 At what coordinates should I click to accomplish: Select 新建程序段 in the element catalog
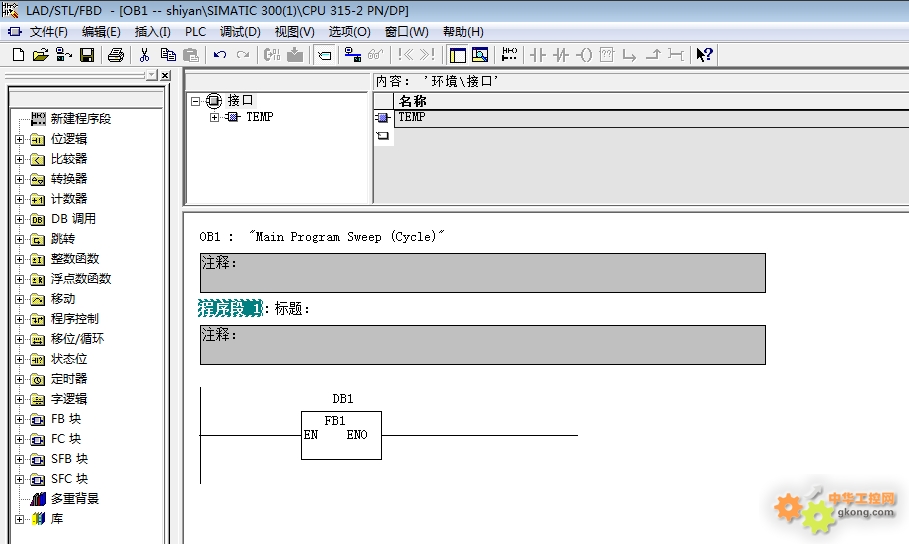point(81,119)
